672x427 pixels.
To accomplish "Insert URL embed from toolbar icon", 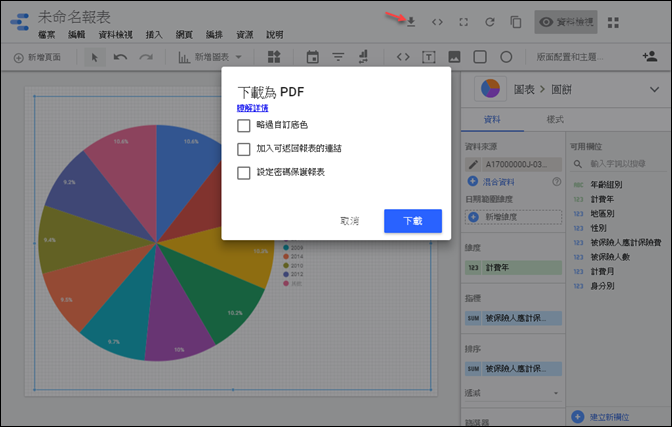I will pos(403,57).
